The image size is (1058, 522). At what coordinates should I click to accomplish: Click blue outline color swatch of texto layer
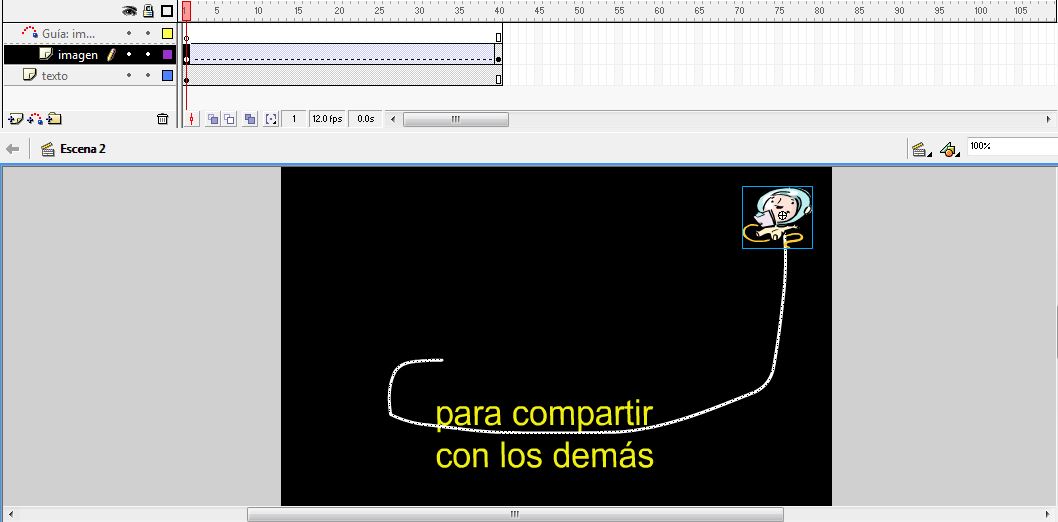pos(167,76)
